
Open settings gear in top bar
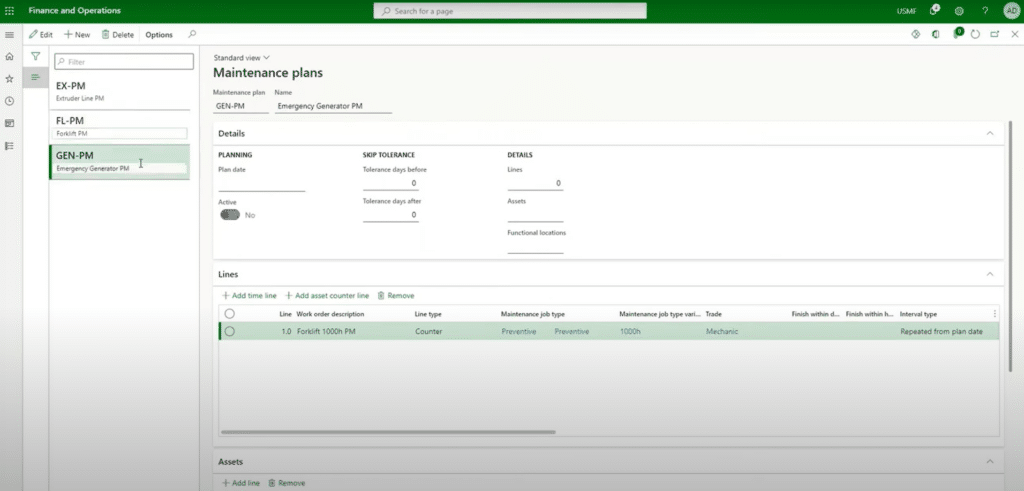pos(959,11)
